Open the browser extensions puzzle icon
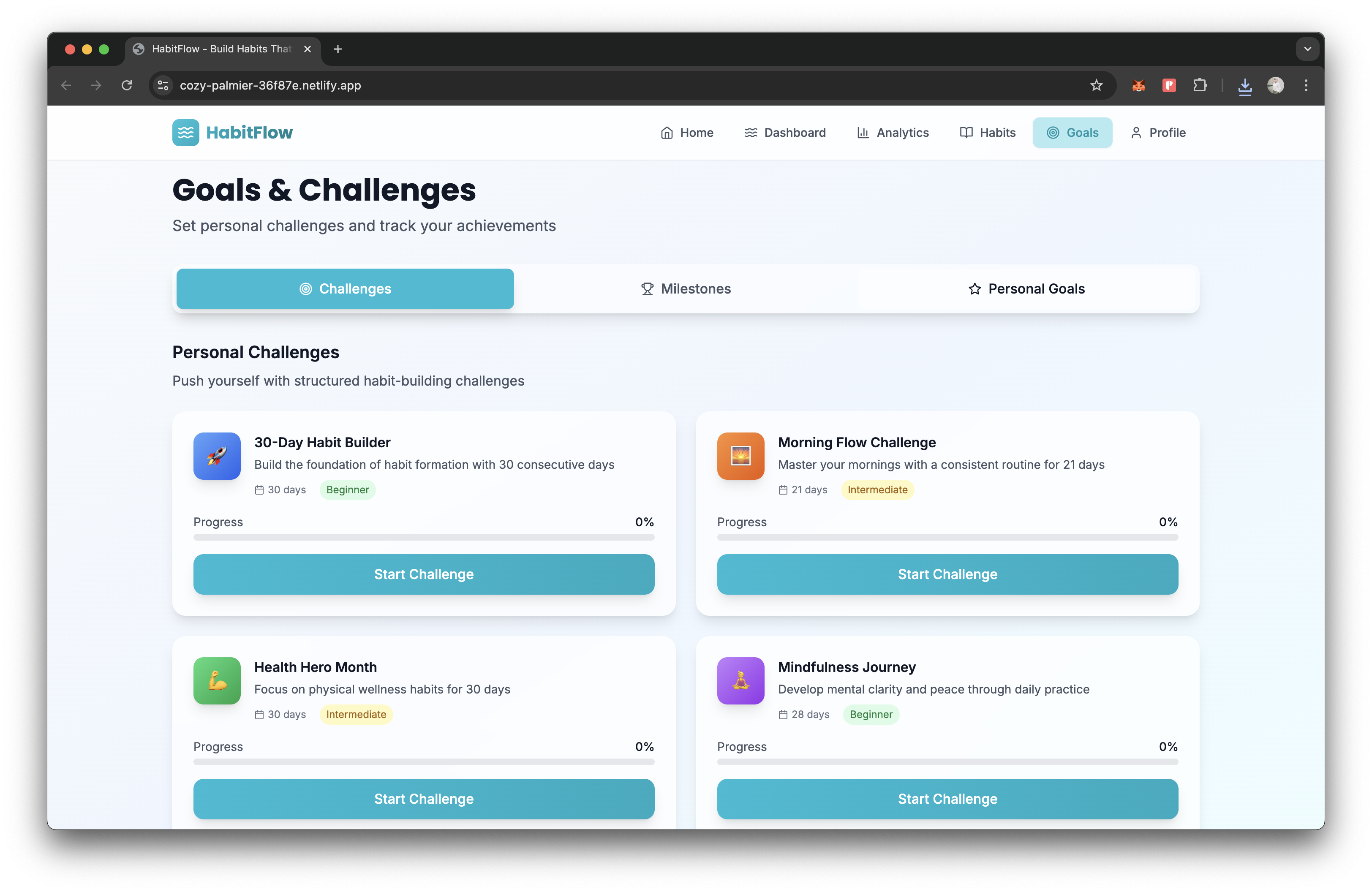The width and height of the screenshot is (1372, 892). click(1200, 85)
